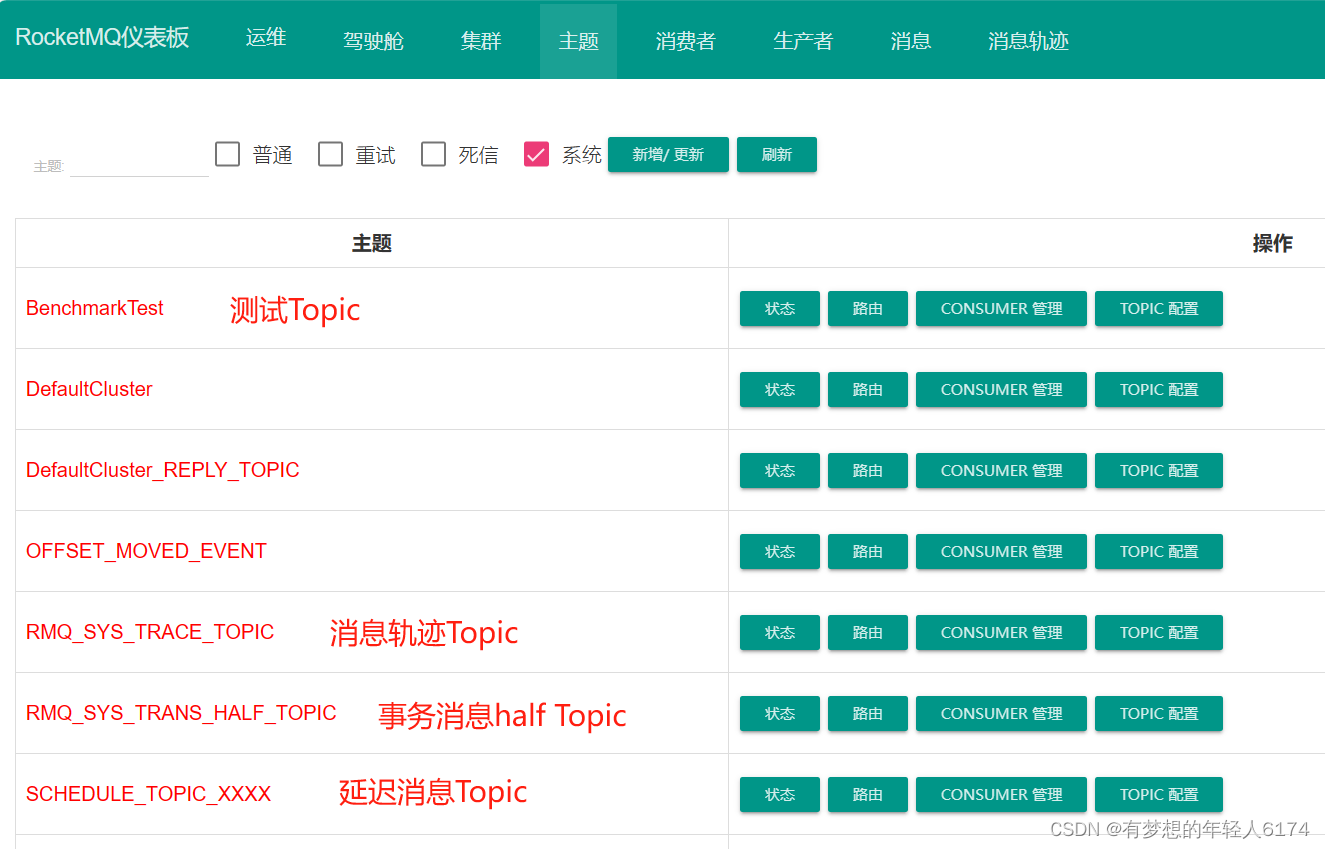The image size is (1325, 849).
Task: View 状态 for BenchmarkTest
Action: (x=780, y=309)
